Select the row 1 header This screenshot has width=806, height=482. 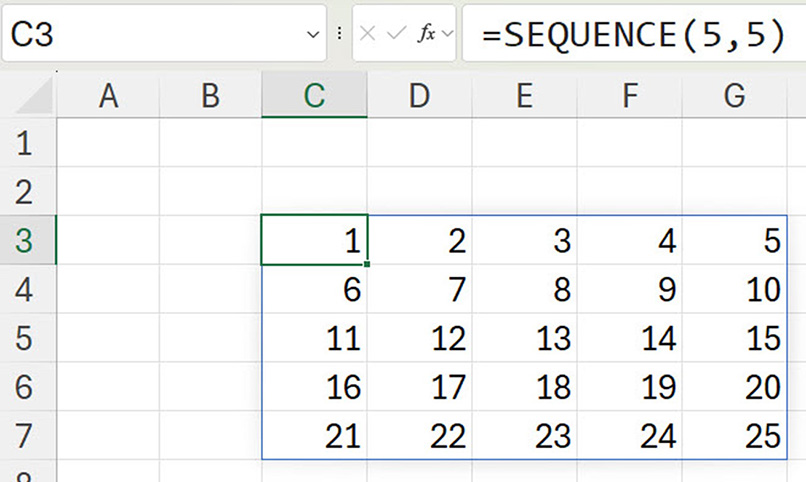click(26, 143)
